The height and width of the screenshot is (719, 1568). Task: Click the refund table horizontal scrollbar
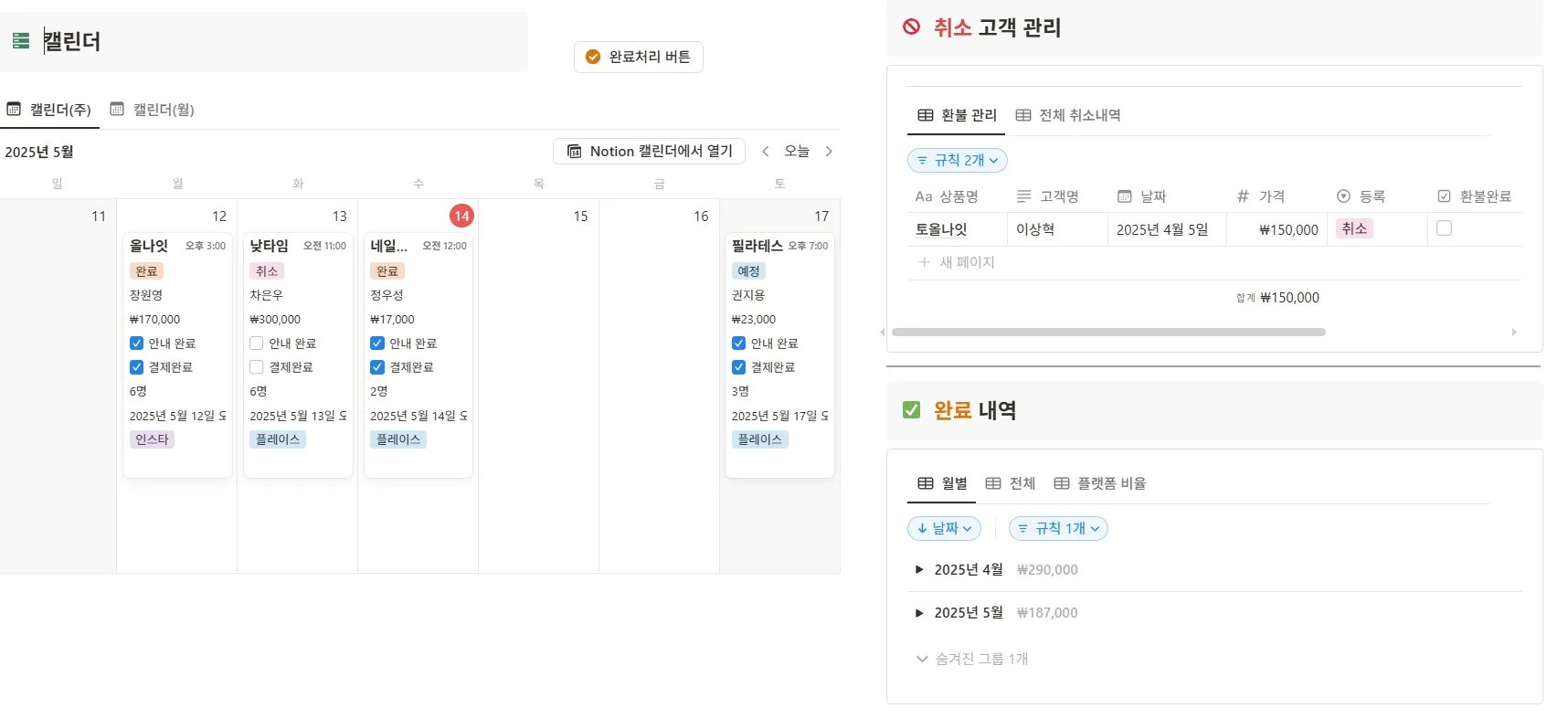pyautogui.click(x=1107, y=333)
